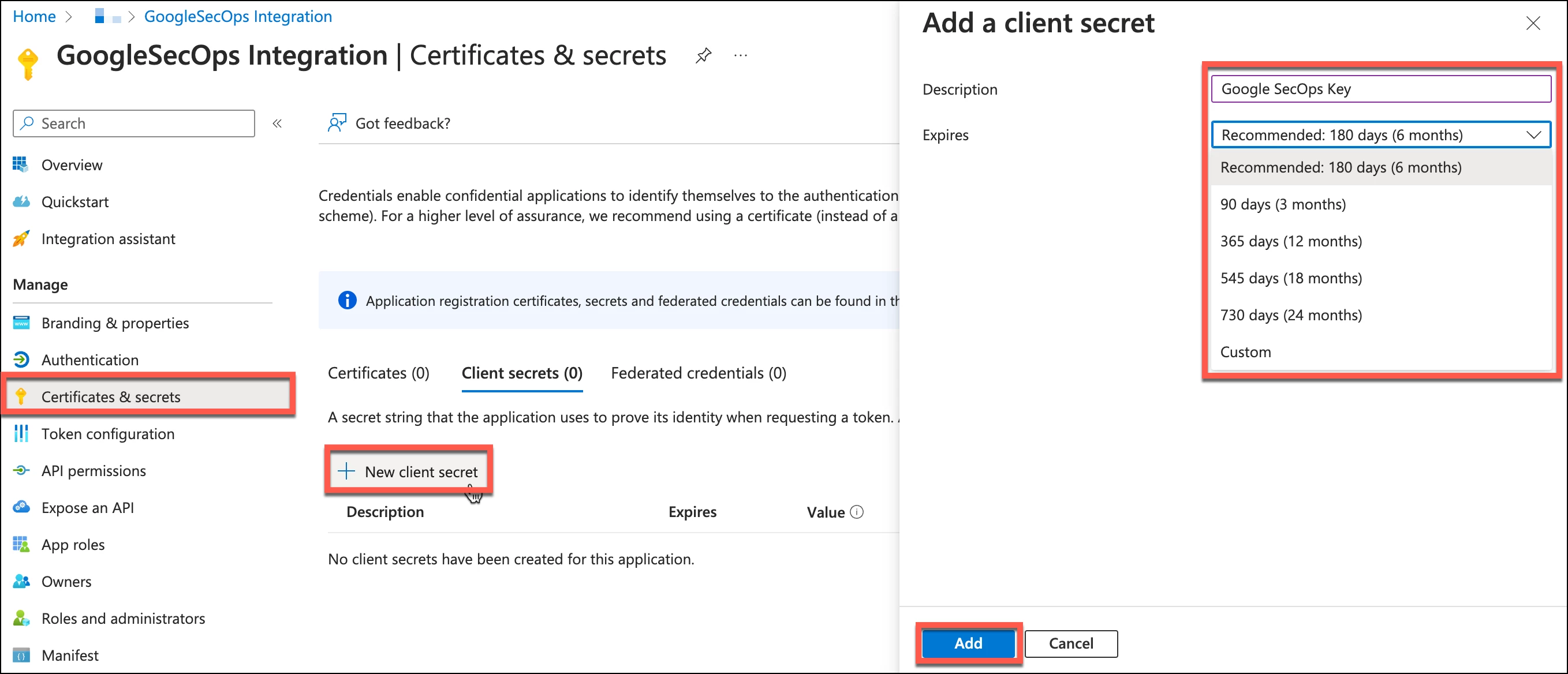
Task: Click the Overview grid icon in sidebar
Action: pyautogui.click(x=21, y=164)
